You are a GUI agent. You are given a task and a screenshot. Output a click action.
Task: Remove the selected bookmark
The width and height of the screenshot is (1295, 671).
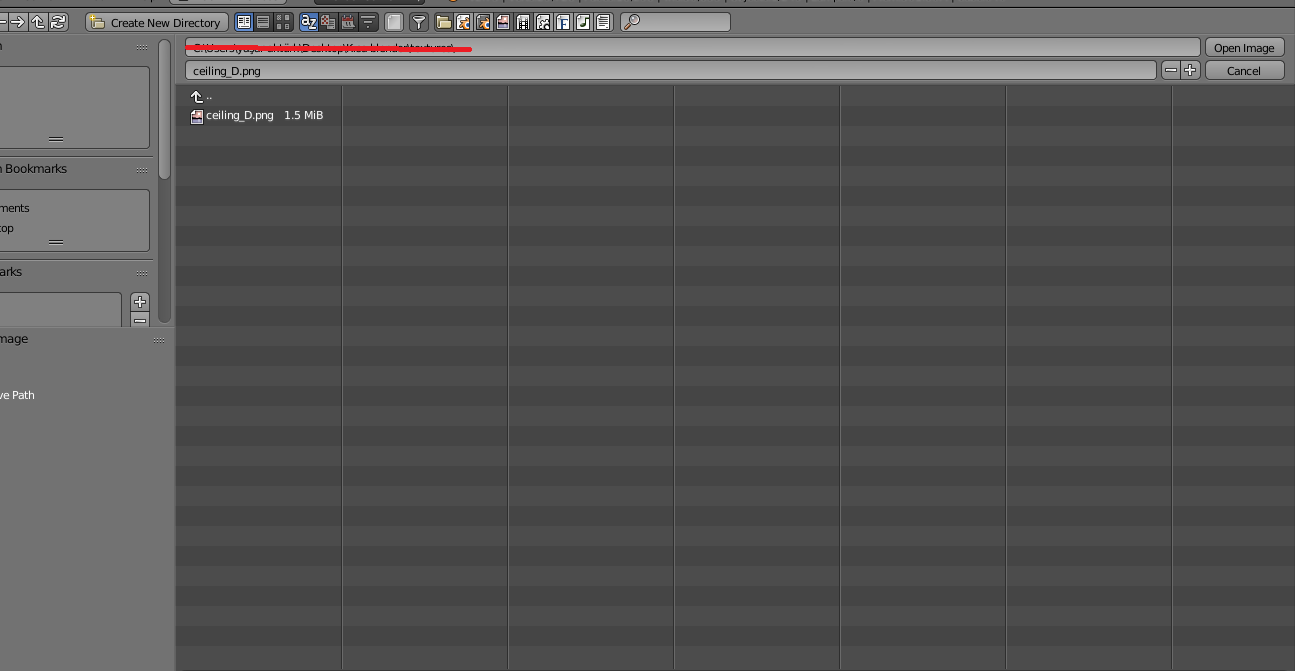[x=140, y=320]
